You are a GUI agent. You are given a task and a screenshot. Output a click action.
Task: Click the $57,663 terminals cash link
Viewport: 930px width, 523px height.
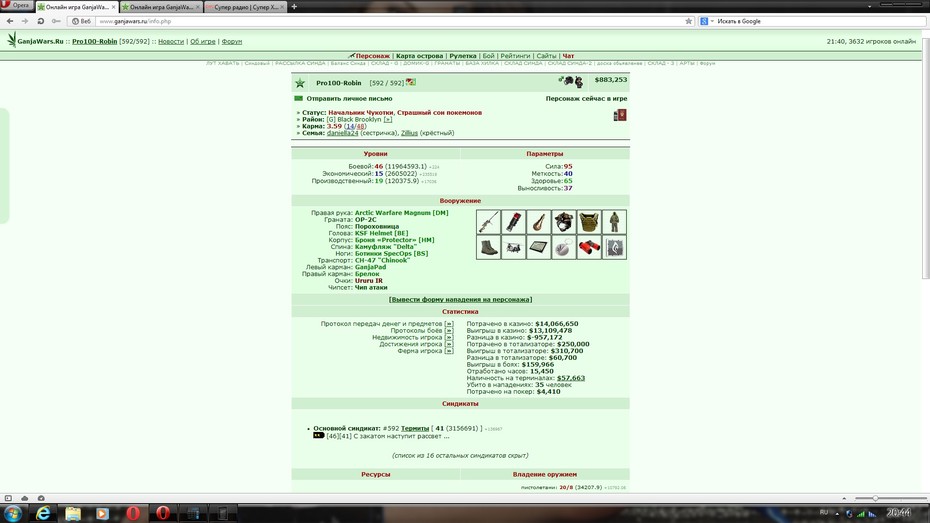tap(571, 378)
